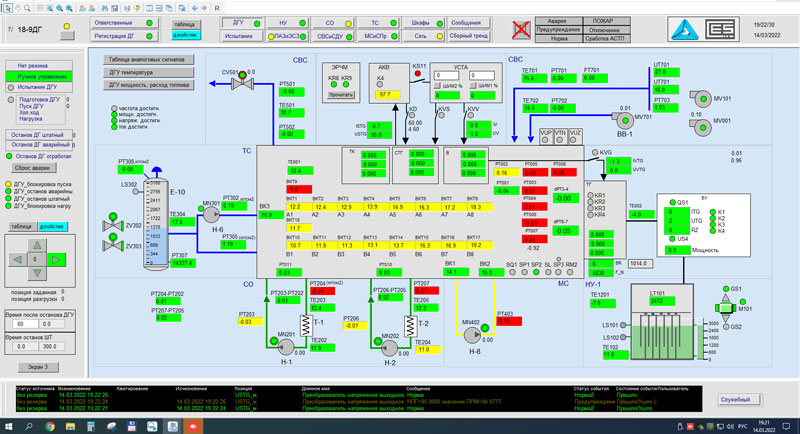This screenshot has height=434, width=800.
Task: Click Останов ДГ аварийный button
Action: pos(39,145)
